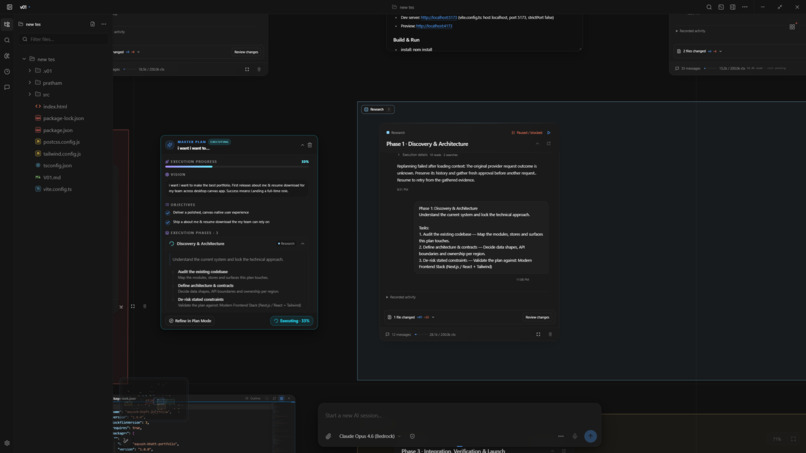
Task: Click the Research tag on Discovery phase
Action: (286, 244)
